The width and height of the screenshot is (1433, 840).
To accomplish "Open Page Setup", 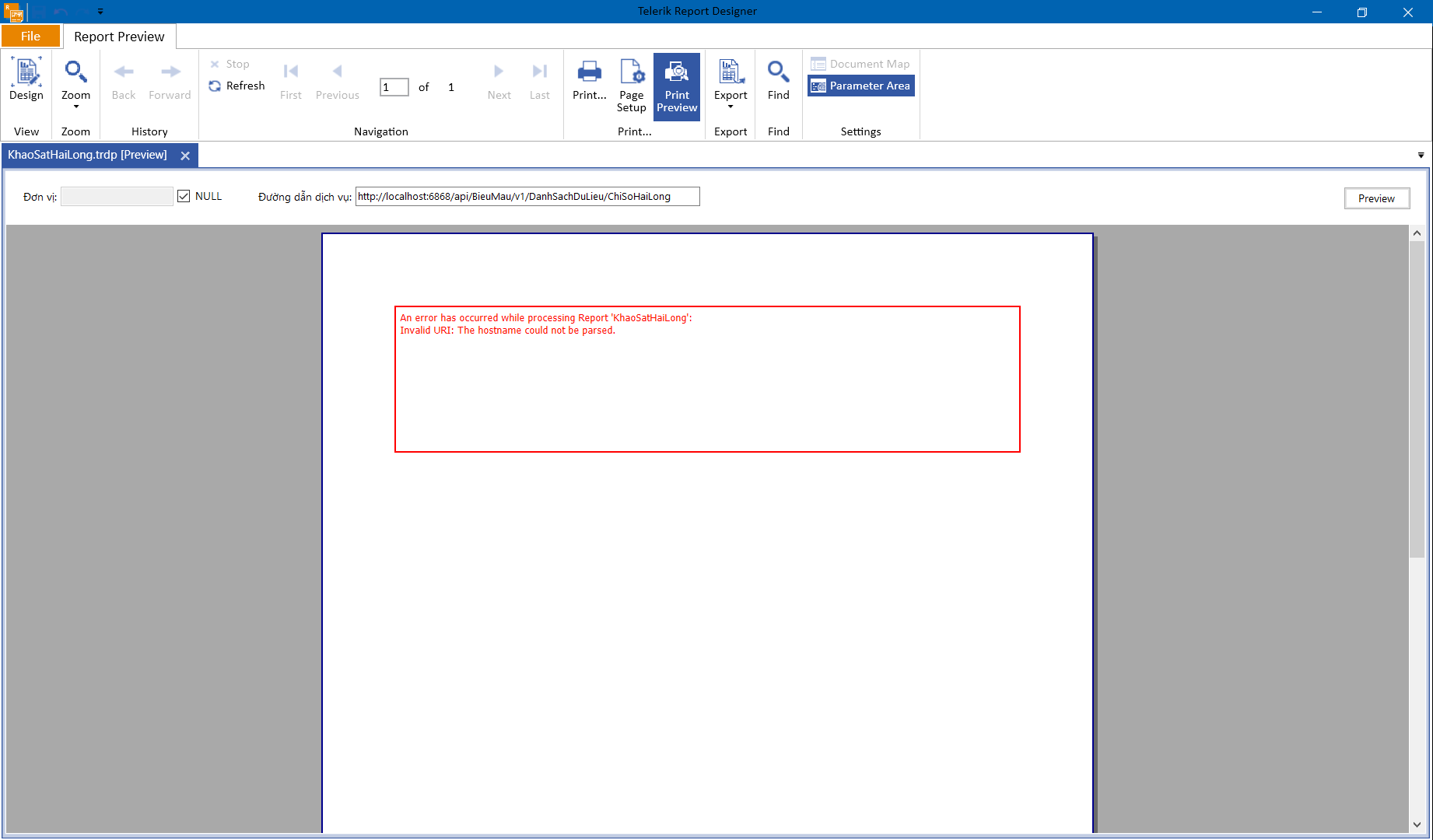I will tap(632, 86).
